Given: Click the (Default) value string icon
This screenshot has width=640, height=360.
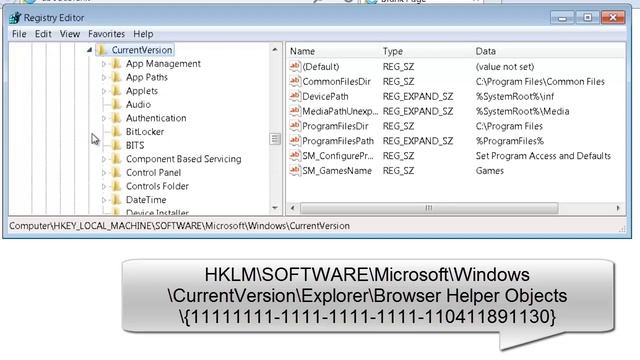Looking at the screenshot, I should click(295, 66).
